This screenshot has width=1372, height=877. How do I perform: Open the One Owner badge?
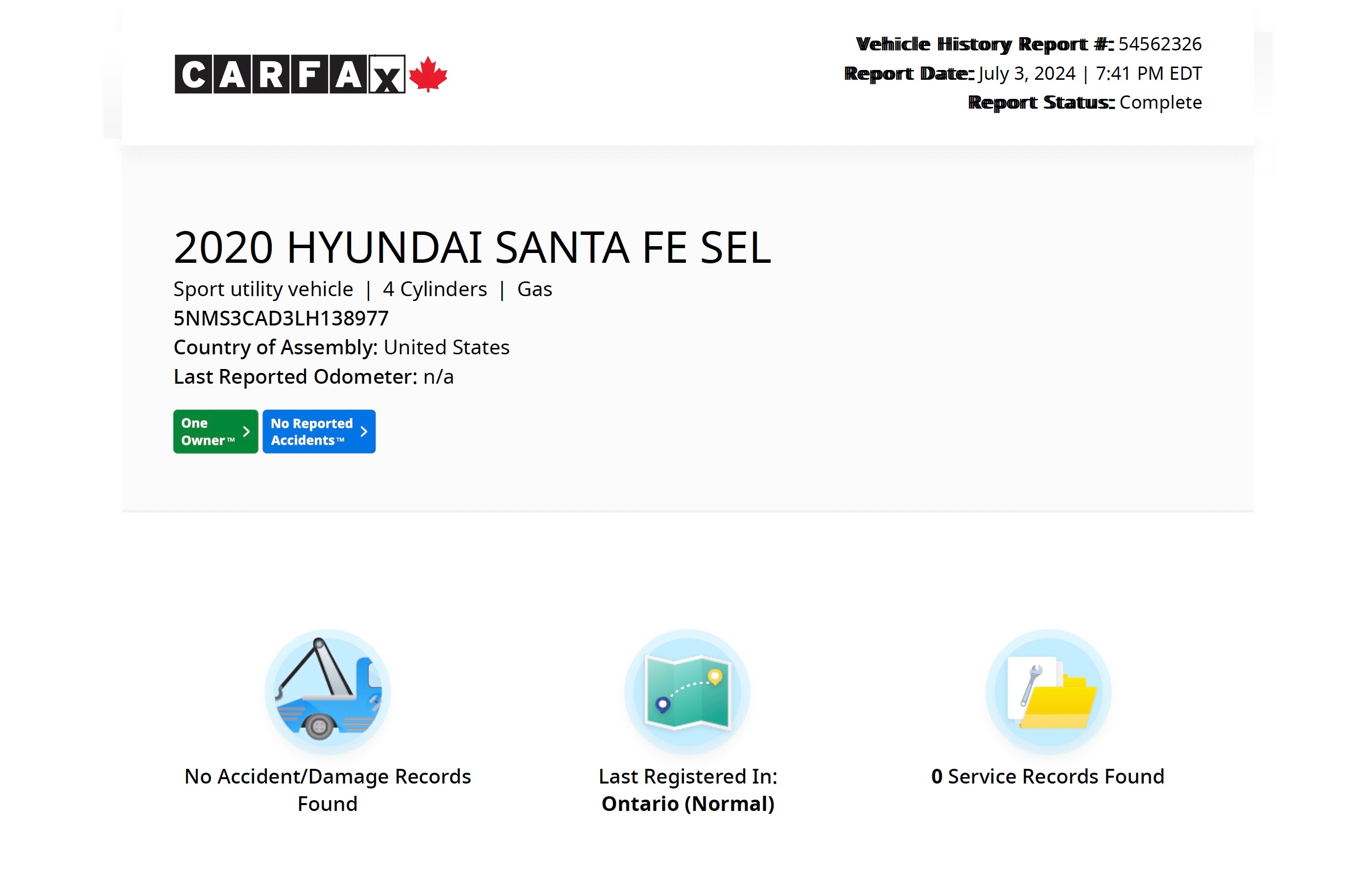coord(215,432)
